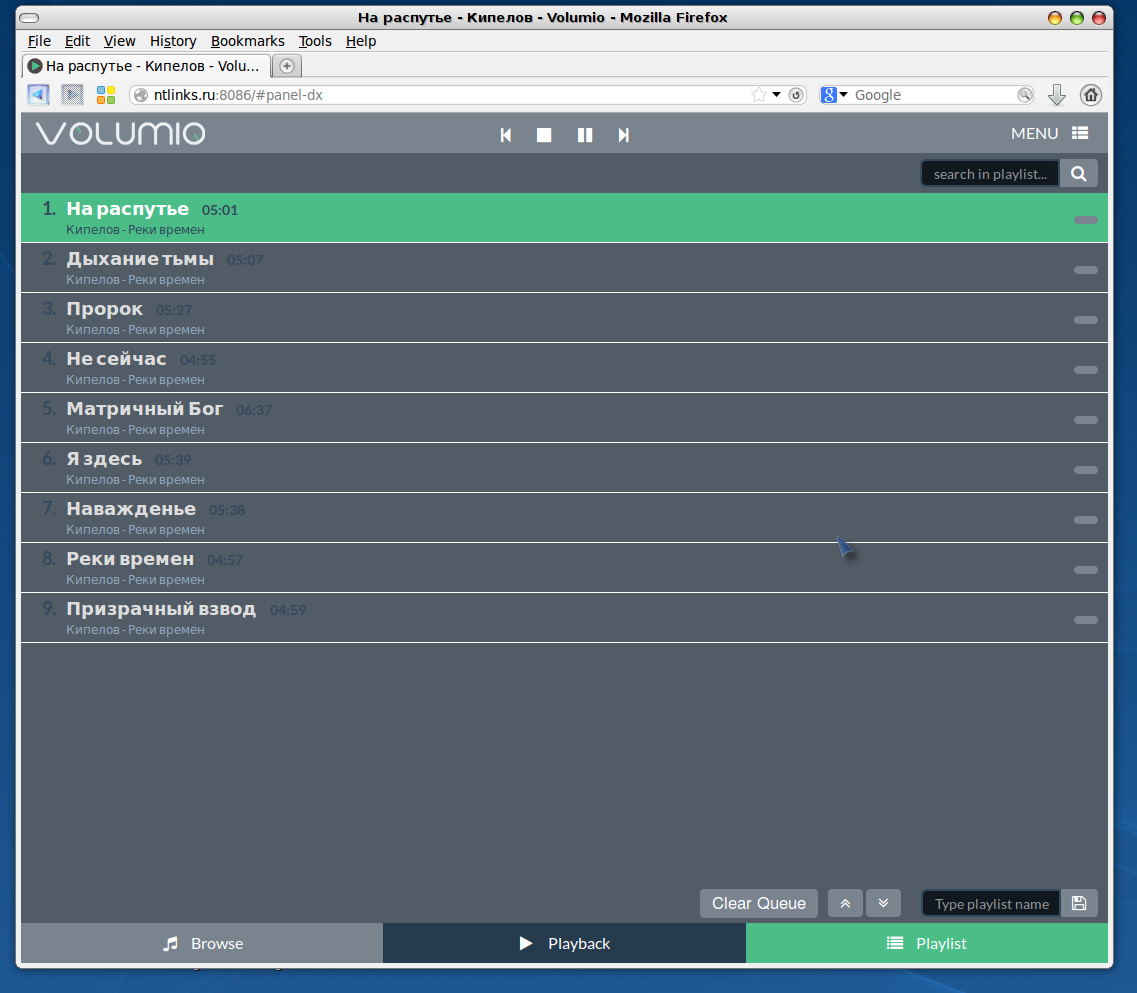
Task: Click the search box magnifier icon
Action: coord(1025,95)
